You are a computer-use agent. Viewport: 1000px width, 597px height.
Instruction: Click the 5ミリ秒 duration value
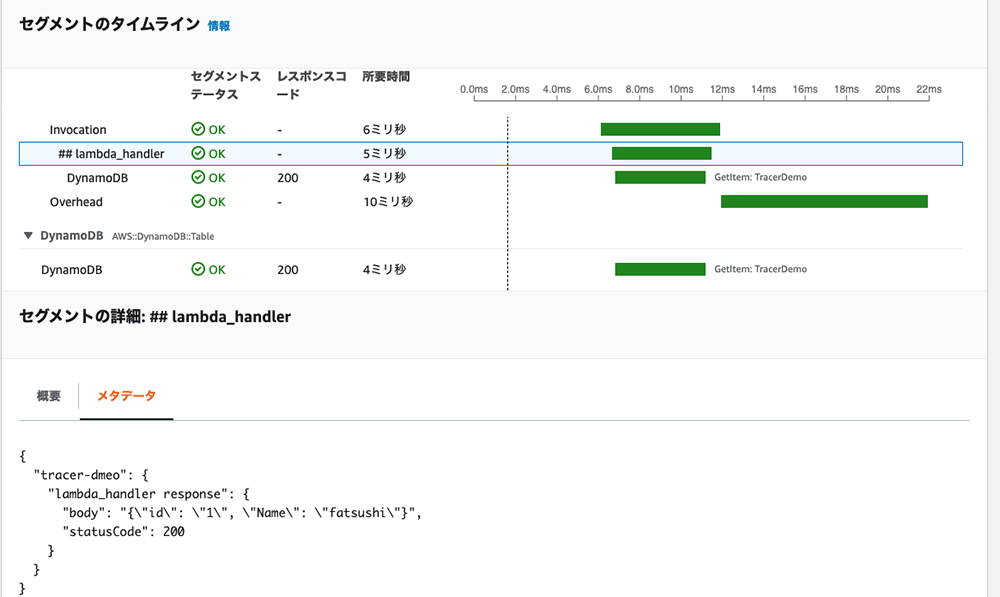(384, 154)
